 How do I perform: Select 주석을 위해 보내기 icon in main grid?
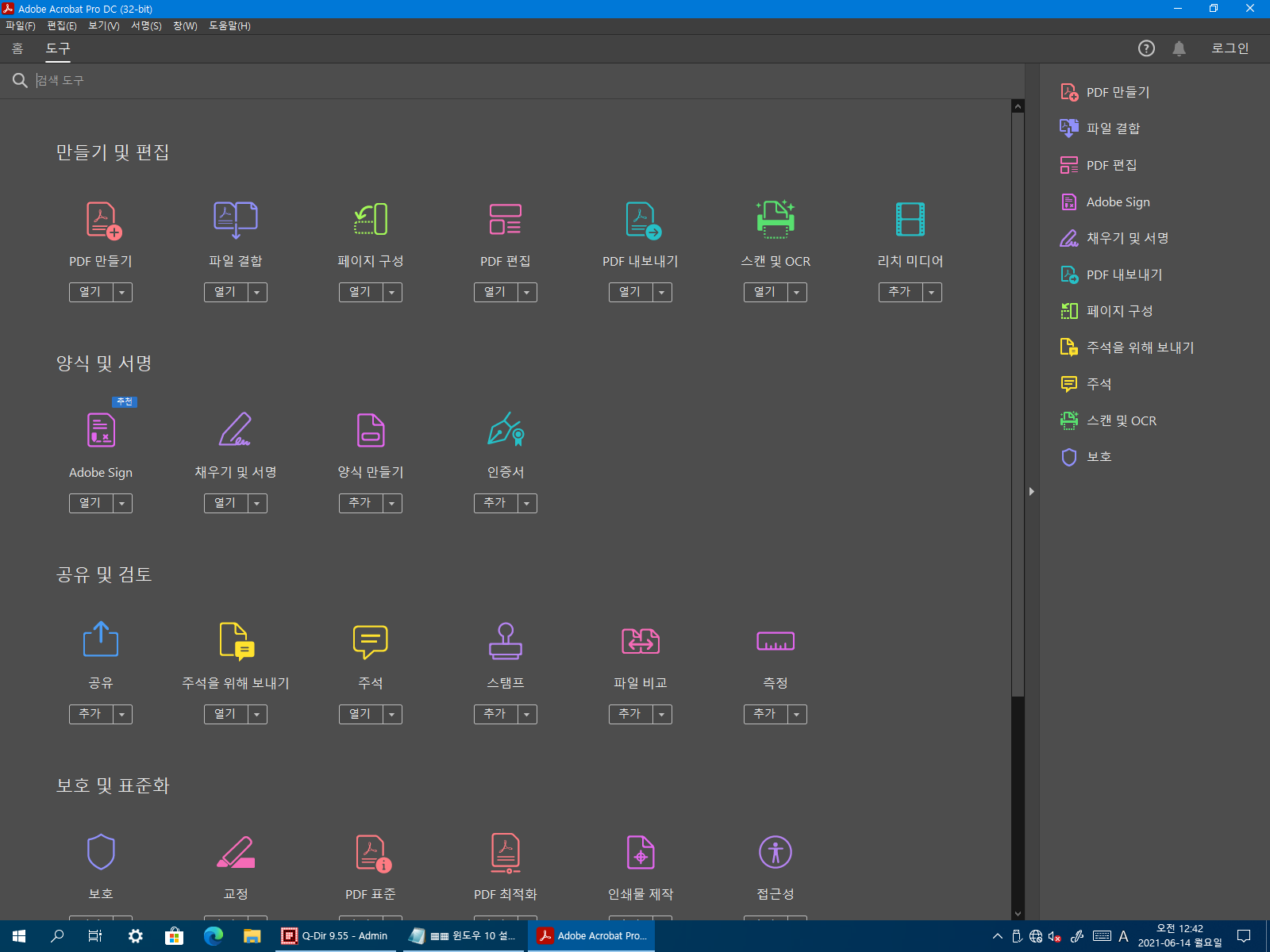[x=237, y=641]
